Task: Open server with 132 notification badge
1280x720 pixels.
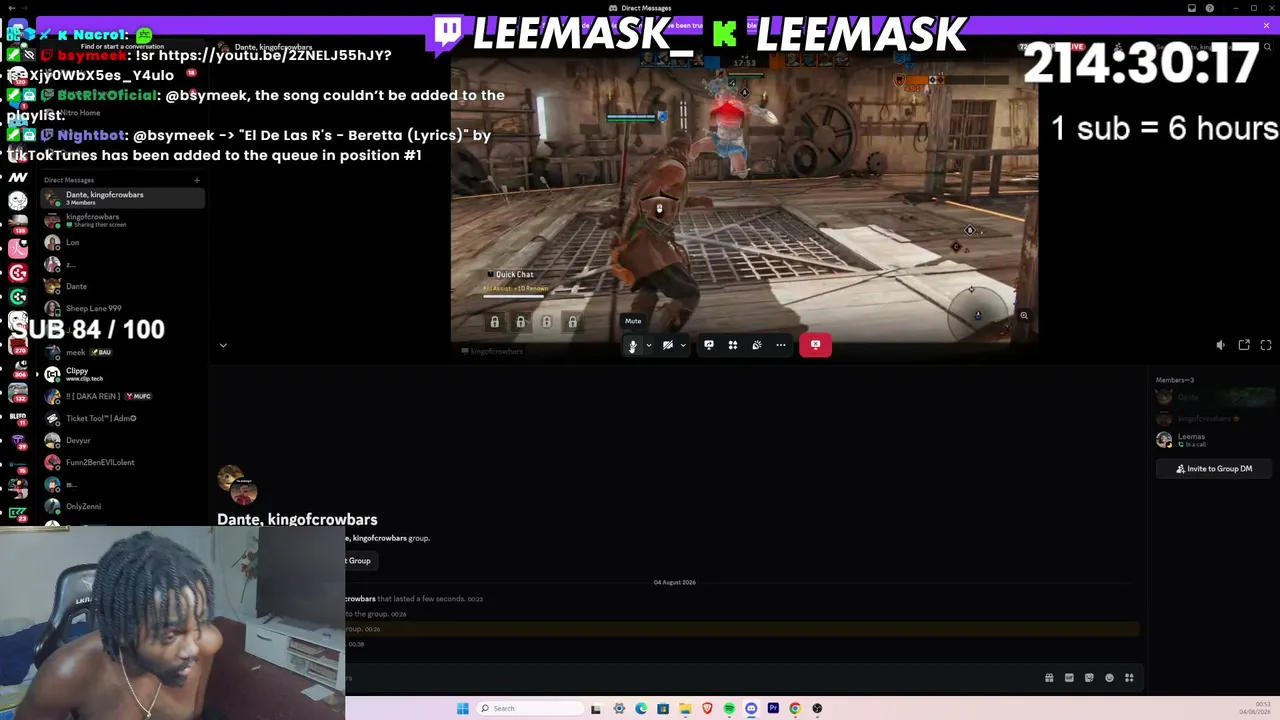Action: (x=17, y=393)
